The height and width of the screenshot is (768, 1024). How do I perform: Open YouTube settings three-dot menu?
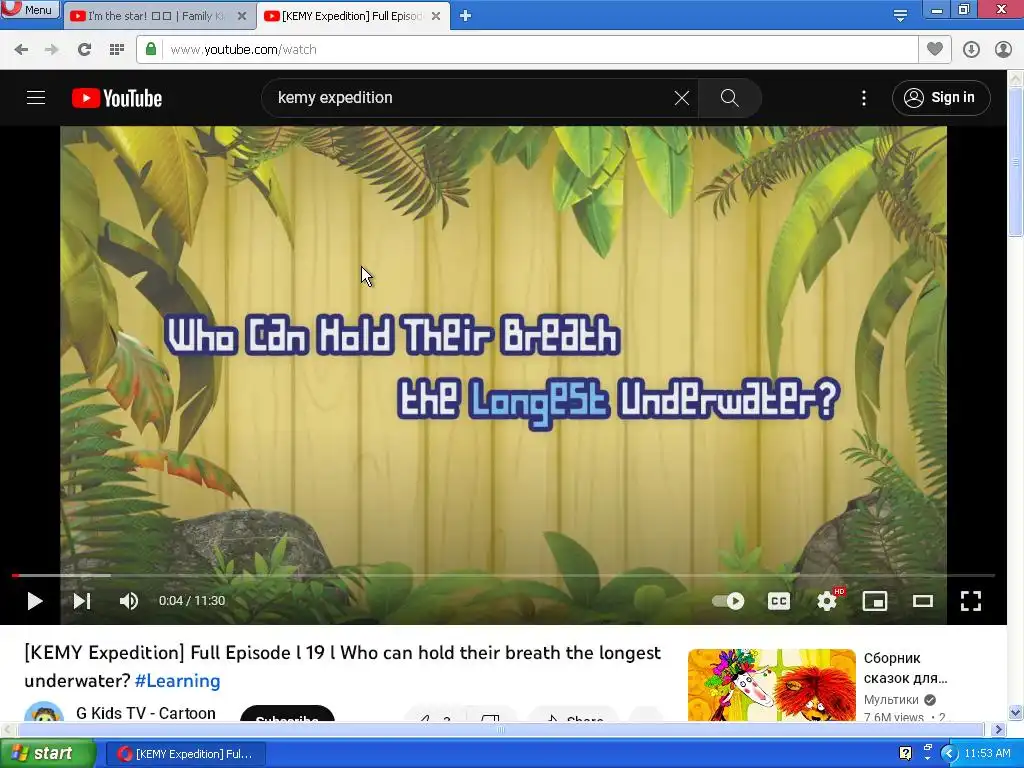pos(864,98)
